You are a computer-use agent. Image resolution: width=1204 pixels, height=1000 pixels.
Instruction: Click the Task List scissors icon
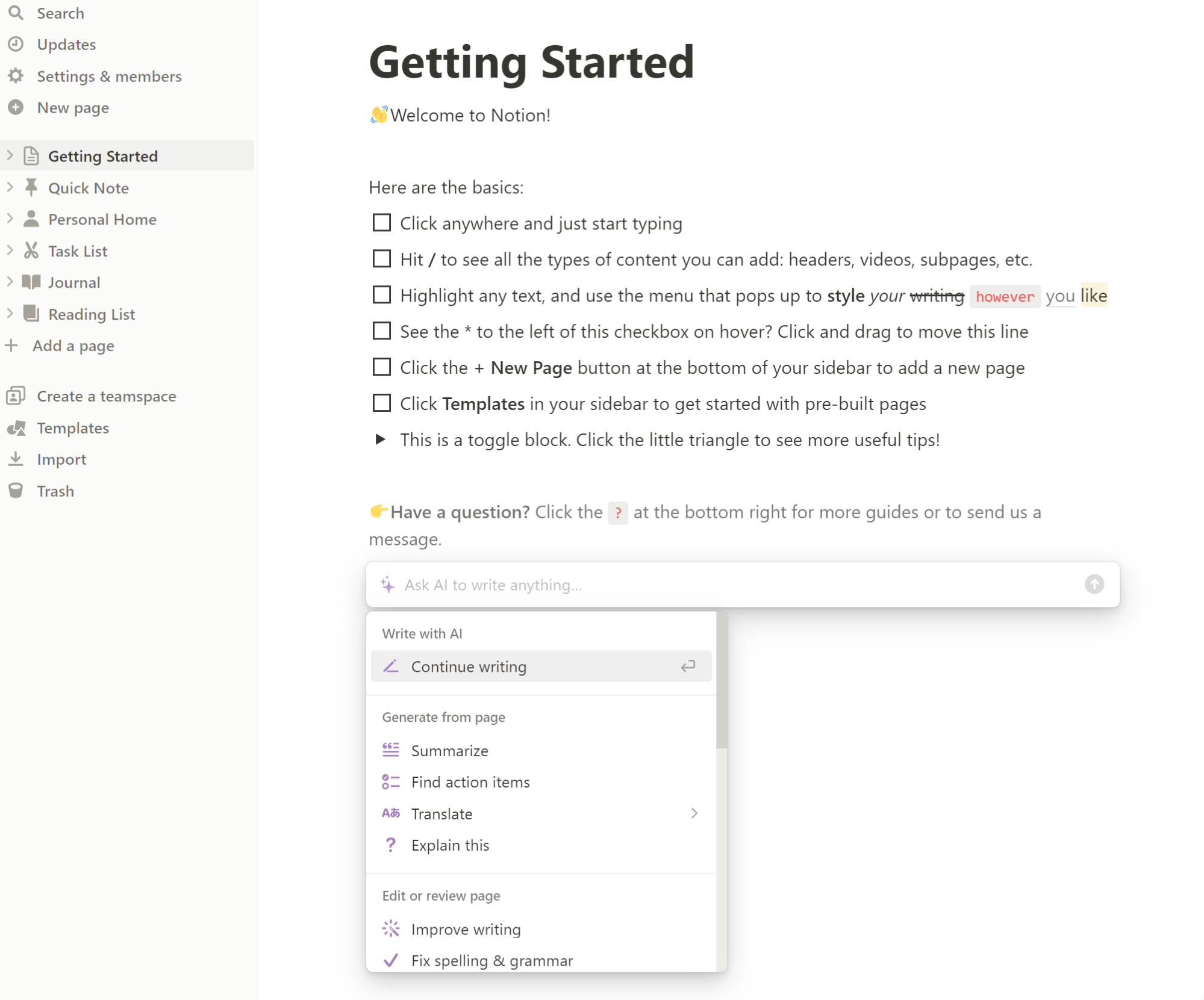(31, 250)
